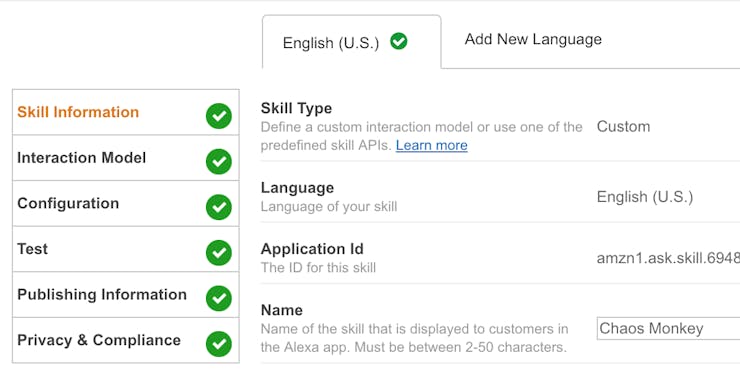Click the green checkmark beside Skill Information
This screenshot has height=374, width=740.
tap(219, 116)
